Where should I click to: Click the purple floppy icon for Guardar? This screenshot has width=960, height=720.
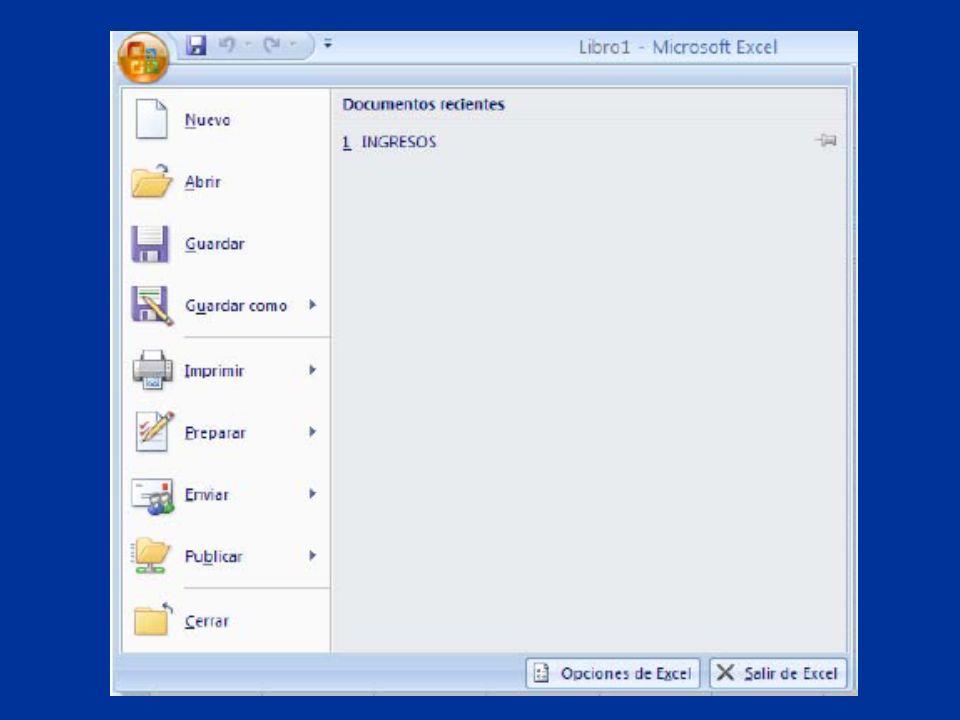(150, 244)
